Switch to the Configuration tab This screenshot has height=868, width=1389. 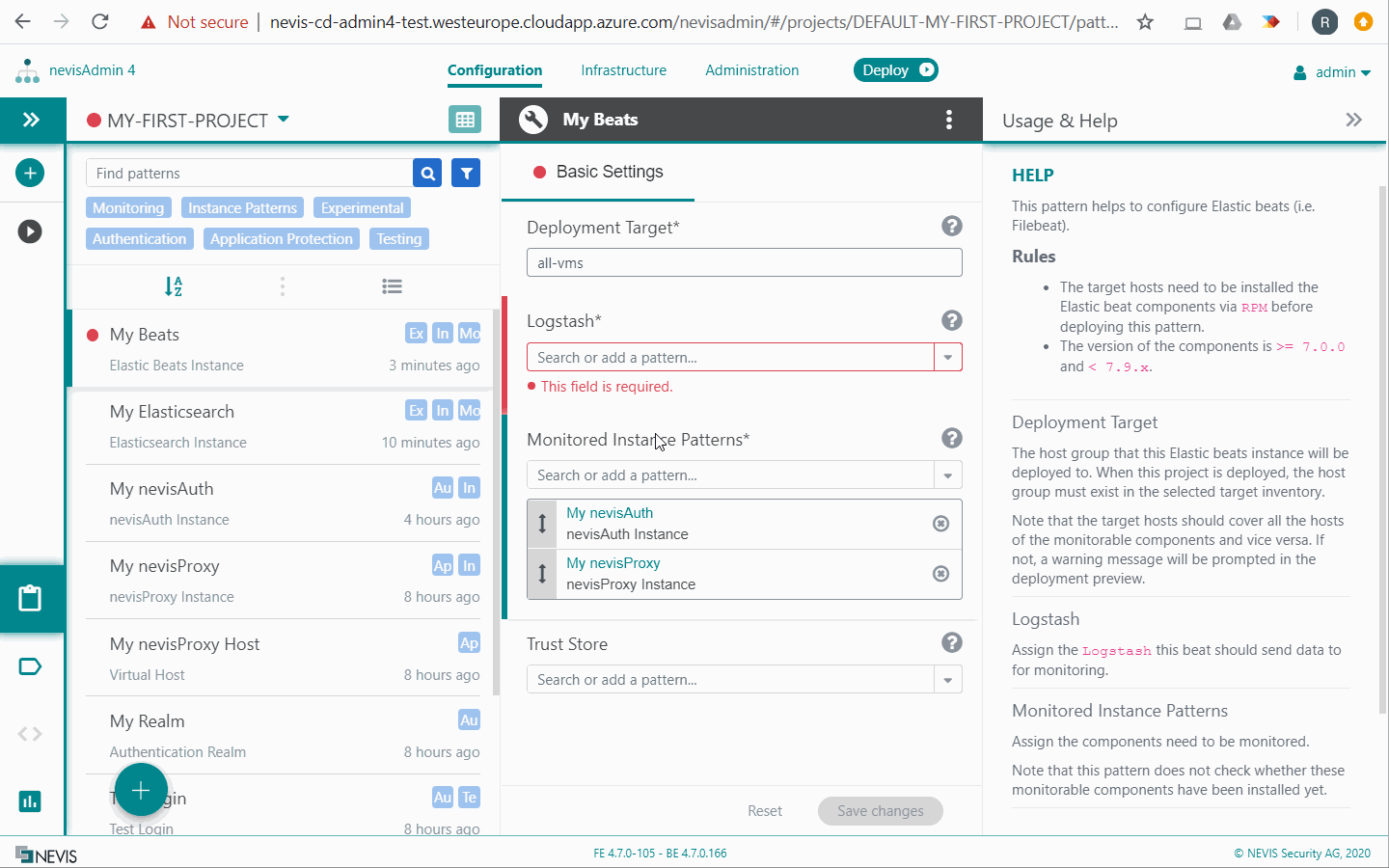click(x=495, y=70)
